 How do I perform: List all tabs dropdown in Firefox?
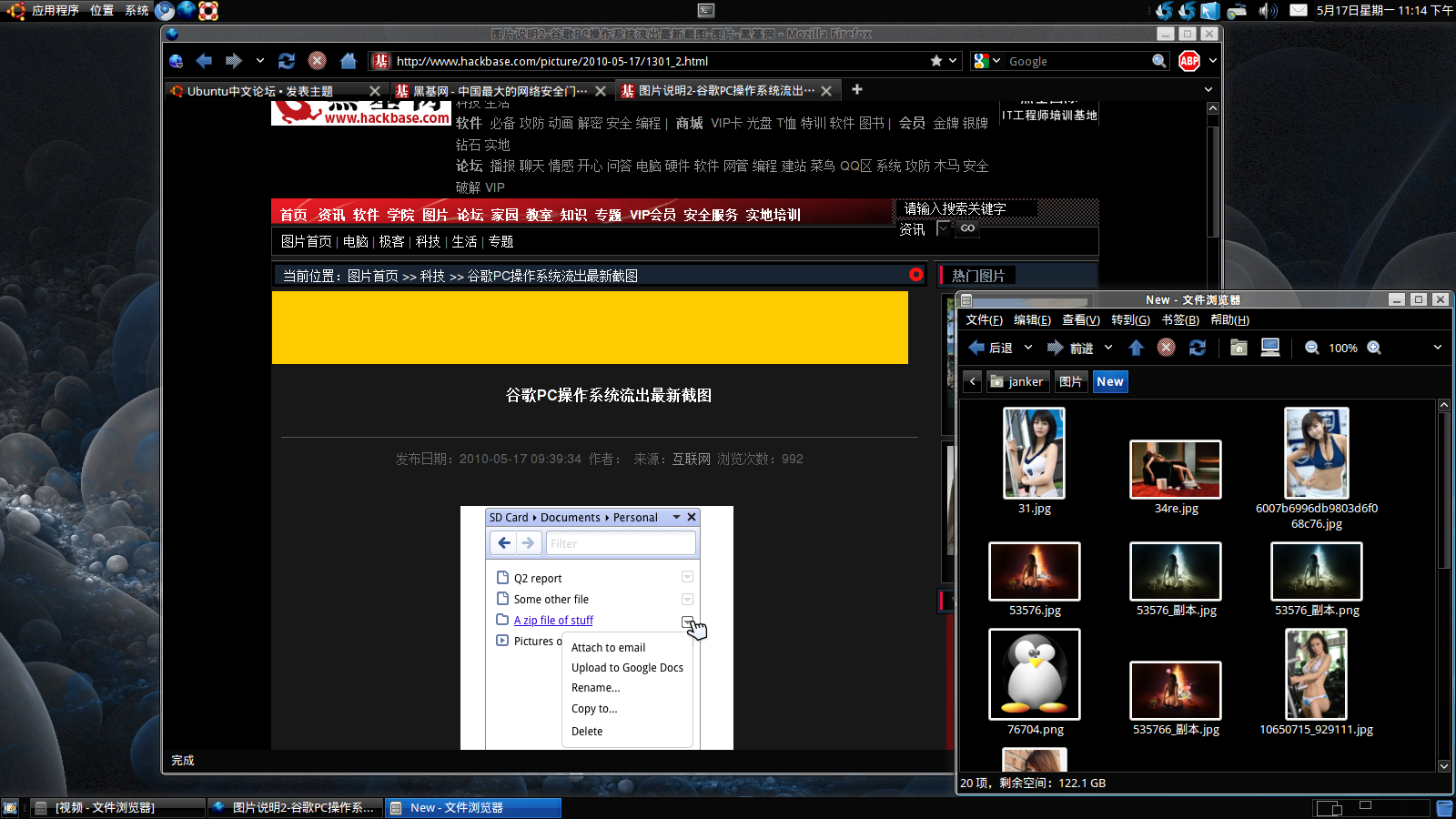(x=1208, y=89)
